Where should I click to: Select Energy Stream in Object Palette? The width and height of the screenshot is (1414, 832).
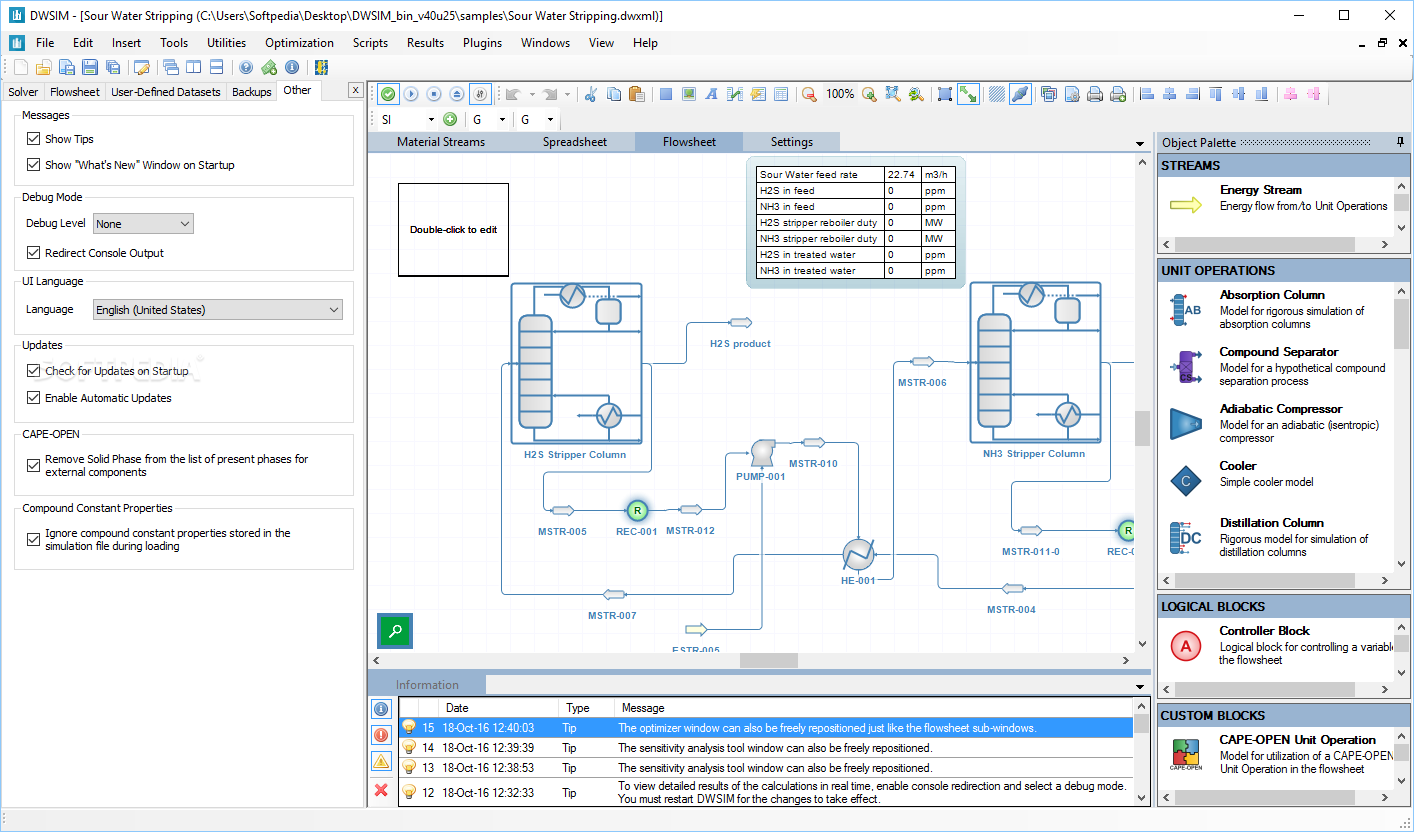1278,205
